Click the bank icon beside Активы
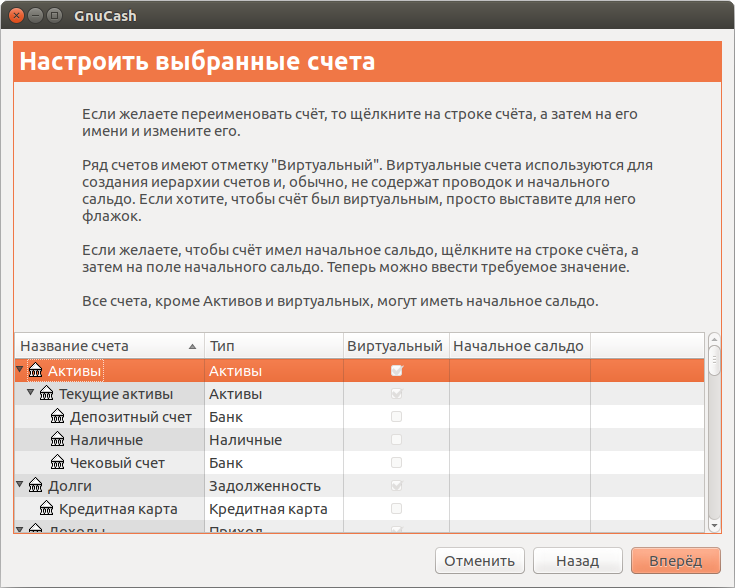The width and height of the screenshot is (735, 588). point(36,370)
